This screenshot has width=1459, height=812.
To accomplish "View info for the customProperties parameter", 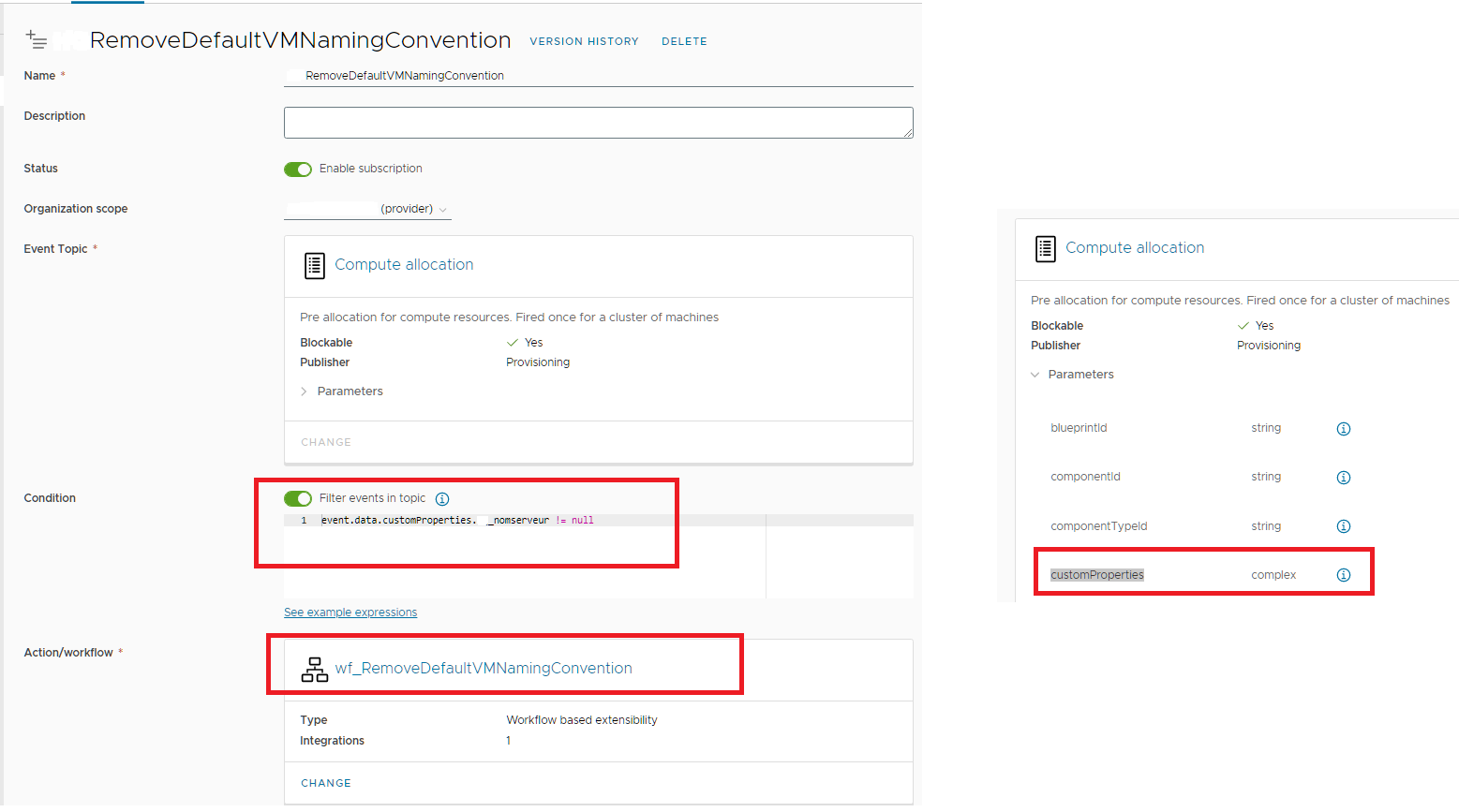I will click(1343, 574).
